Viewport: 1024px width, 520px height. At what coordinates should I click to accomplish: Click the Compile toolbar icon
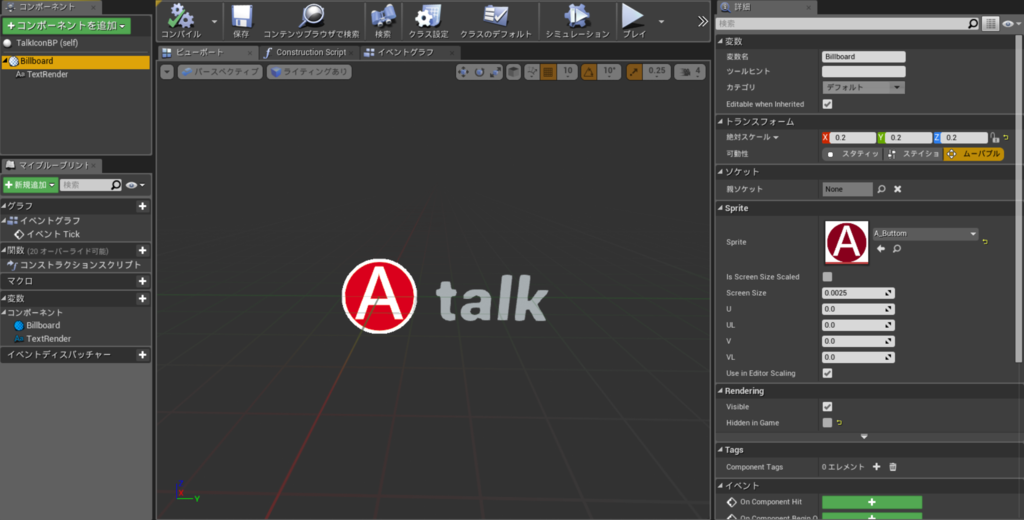point(181,17)
